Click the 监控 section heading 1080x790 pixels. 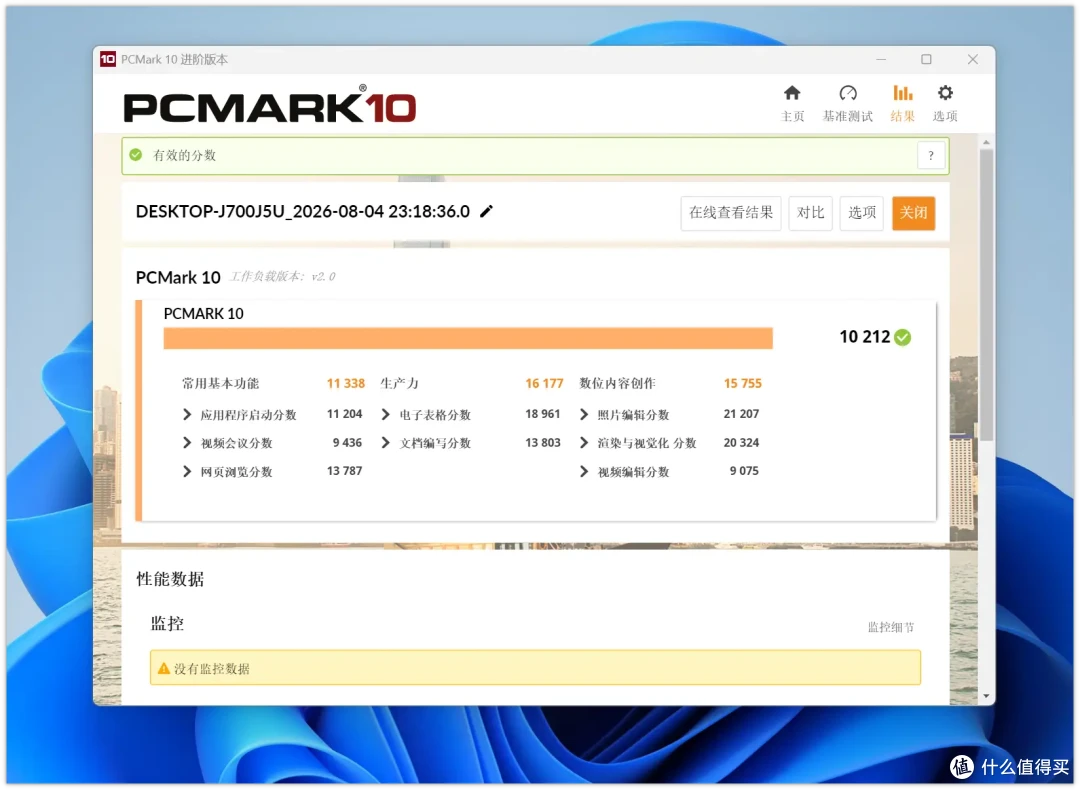(x=167, y=623)
